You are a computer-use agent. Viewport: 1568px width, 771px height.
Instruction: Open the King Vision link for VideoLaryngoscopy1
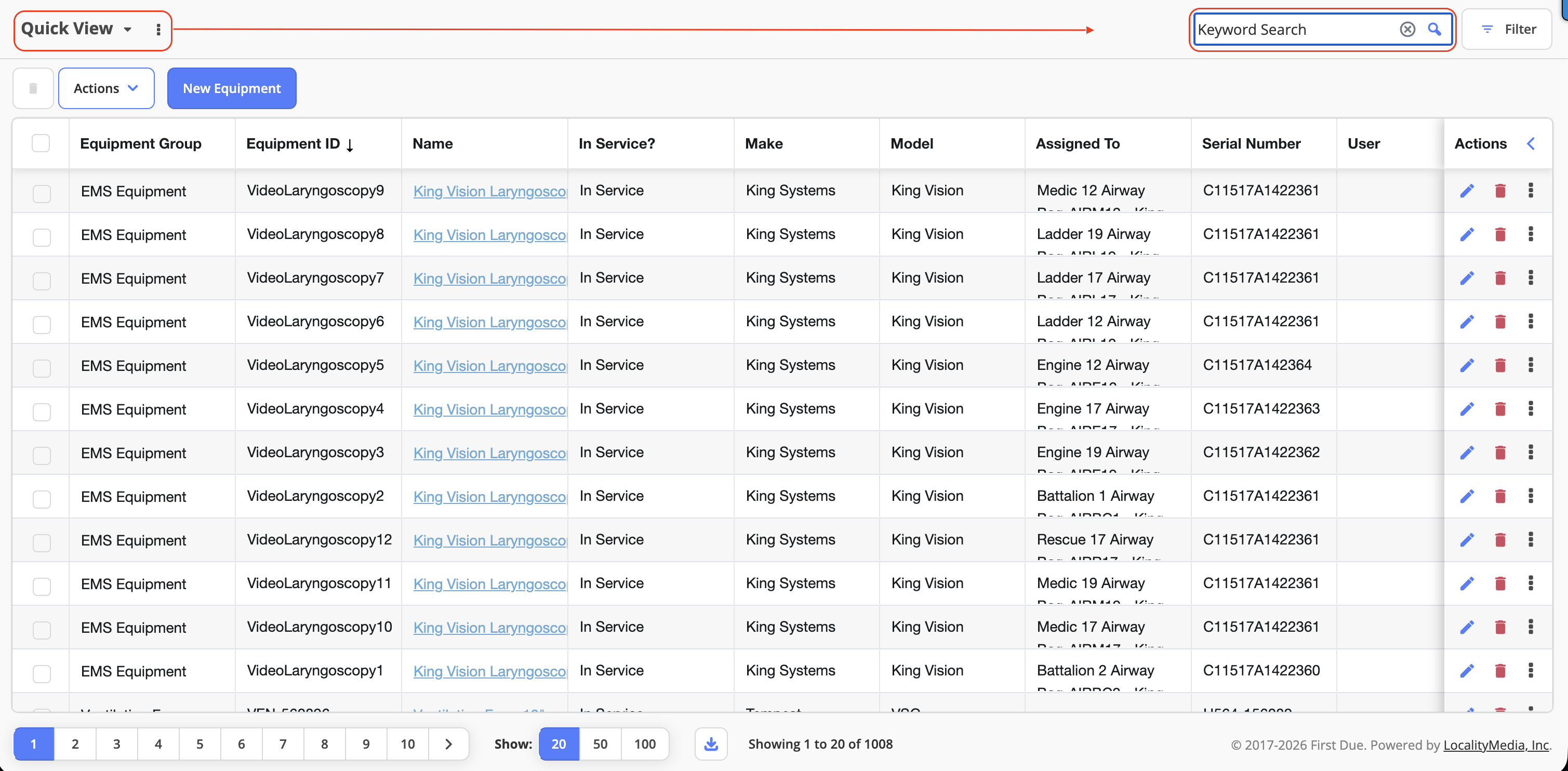490,671
